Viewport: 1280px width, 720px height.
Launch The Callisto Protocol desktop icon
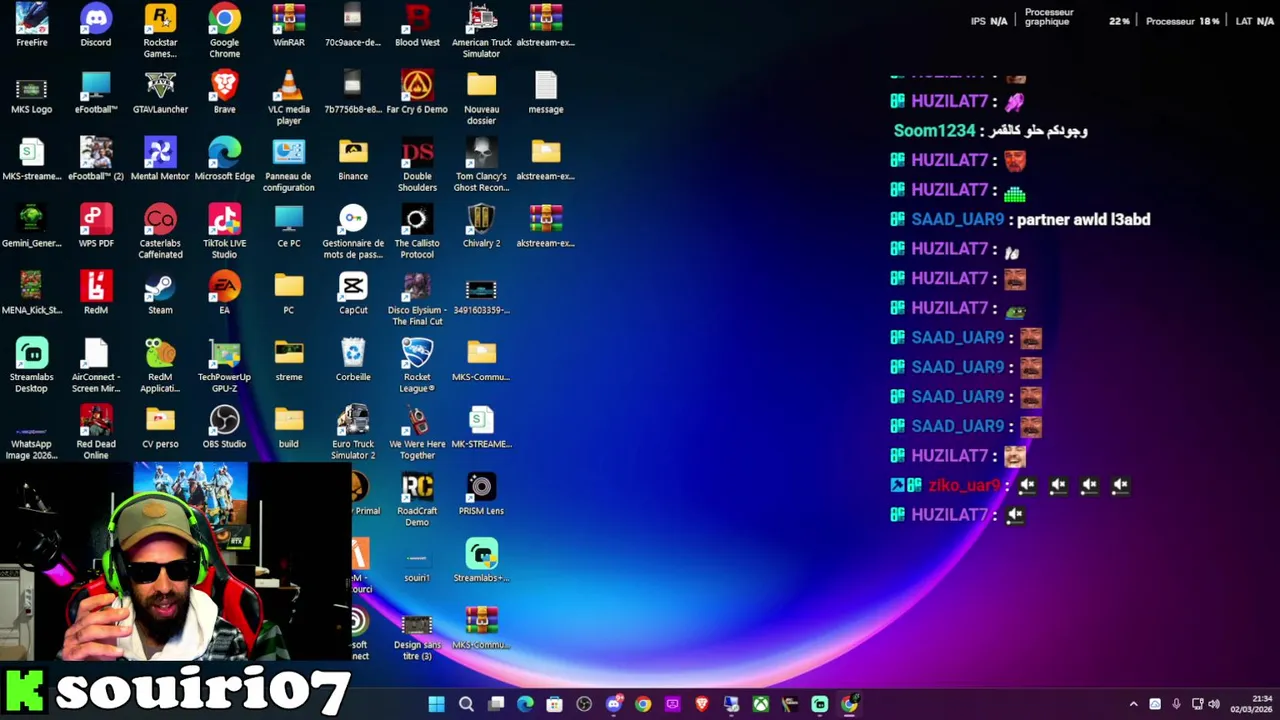[x=417, y=231]
